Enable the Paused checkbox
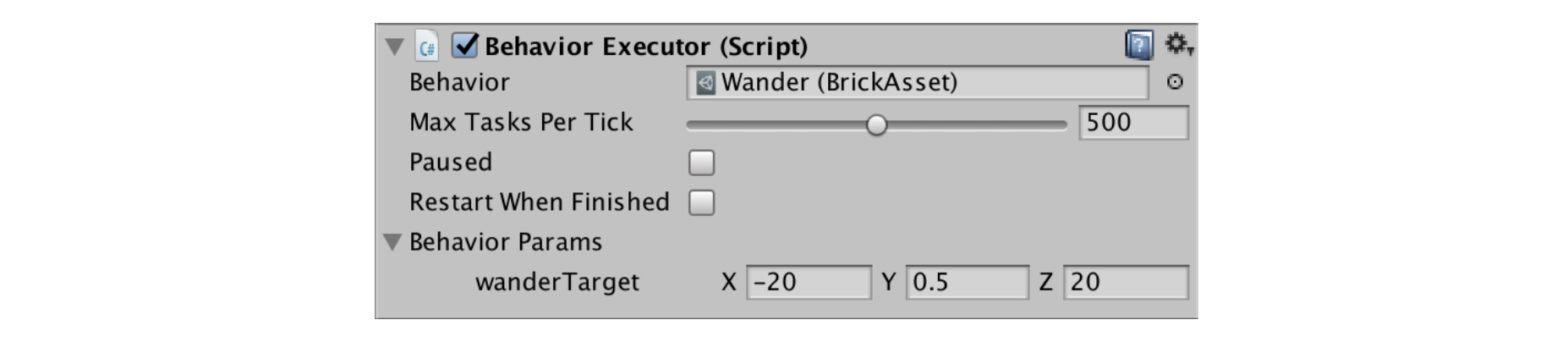Viewport: 1568px width, 342px height. click(x=701, y=163)
